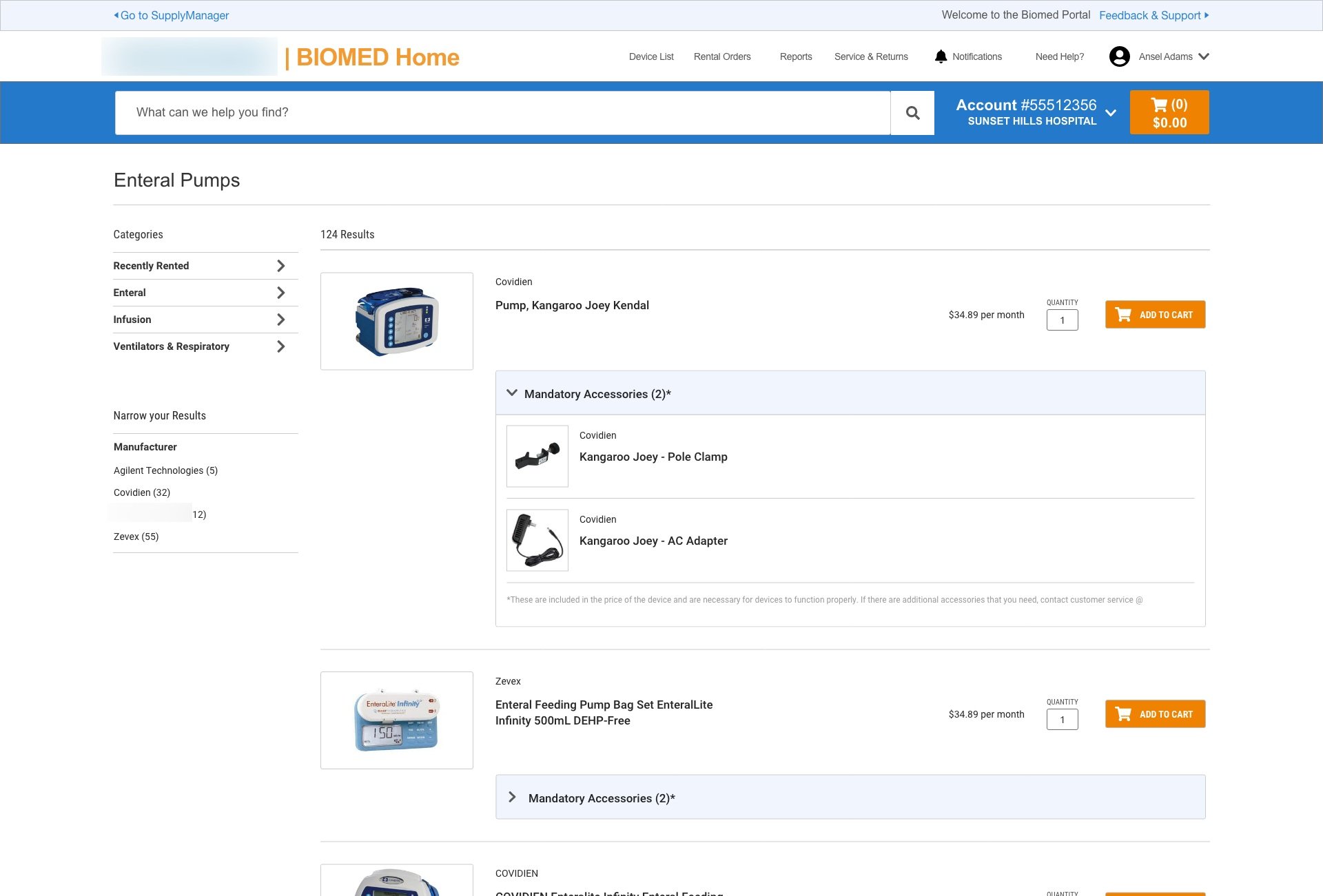1323x896 pixels.
Task: Open Pump, Kangaroo Joey Kendal product title
Action: click(x=572, y=305)
